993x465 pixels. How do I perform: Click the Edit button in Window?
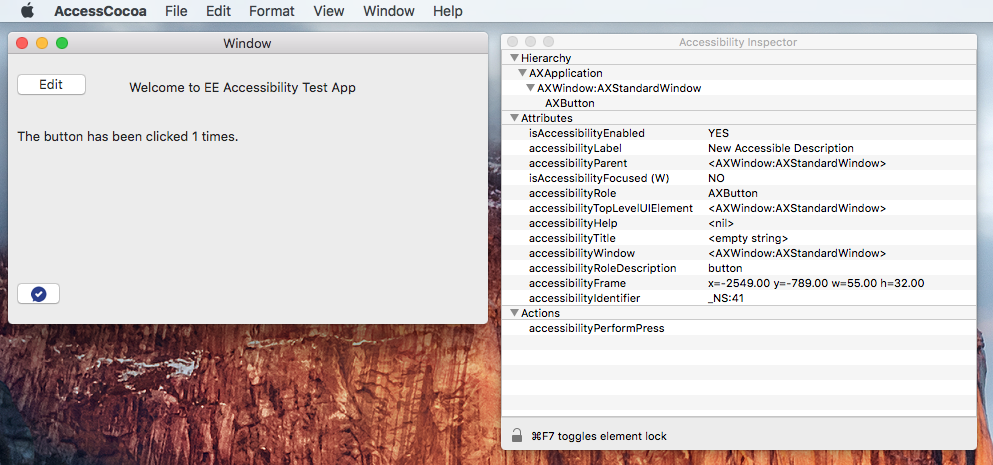[x=51, y=85]
